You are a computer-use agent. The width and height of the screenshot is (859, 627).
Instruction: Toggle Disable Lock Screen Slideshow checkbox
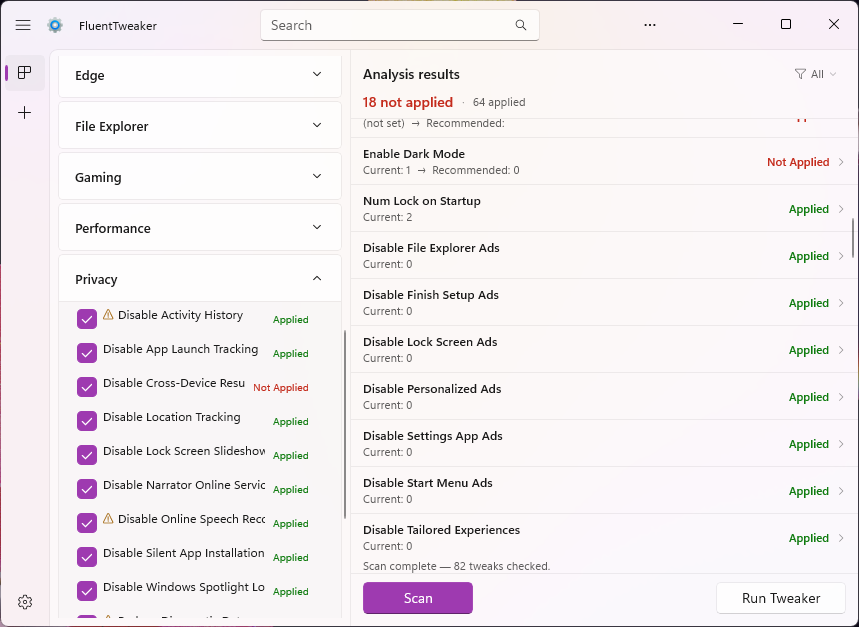(87, 455)
